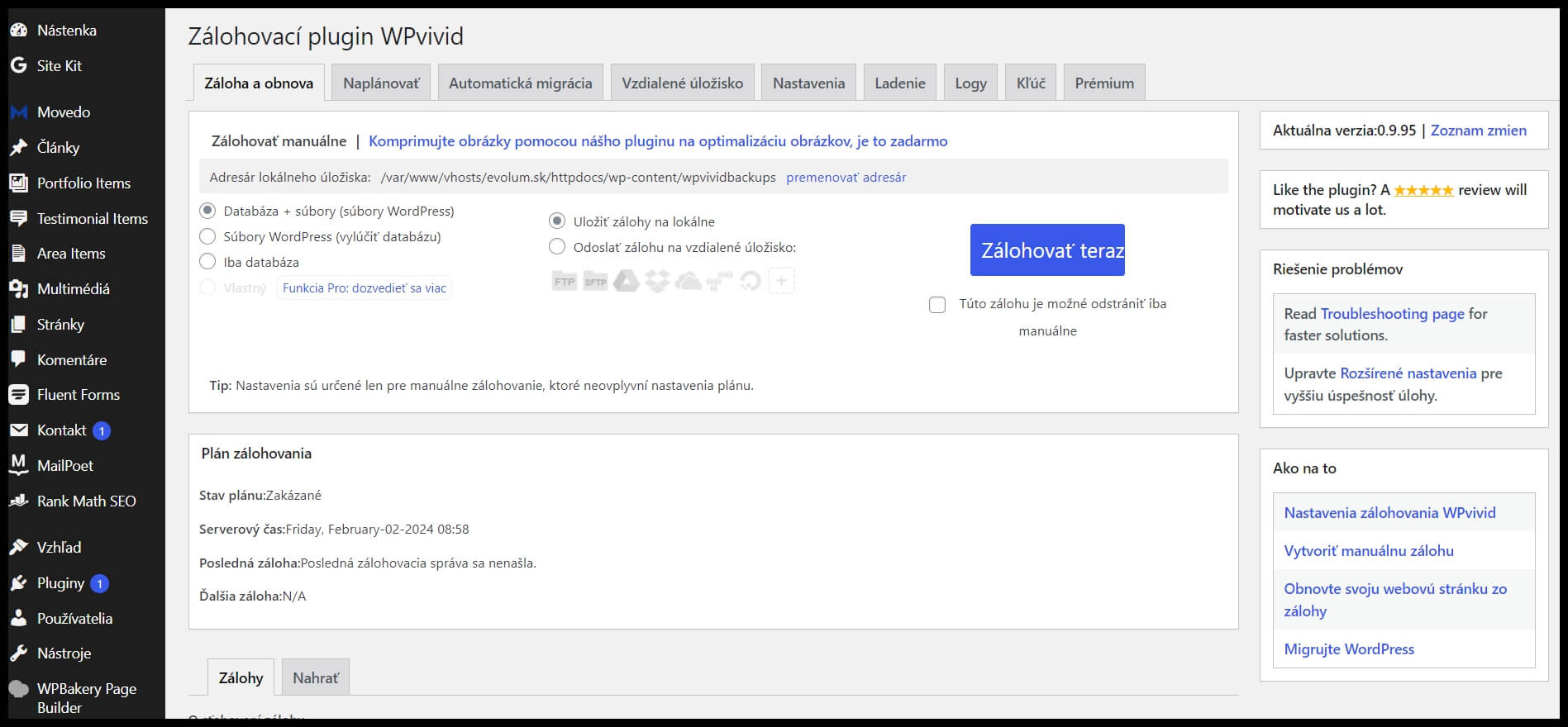1568x727 pixels.
Task: Open the Multimédiá media icon
Action: pos(18,289)
